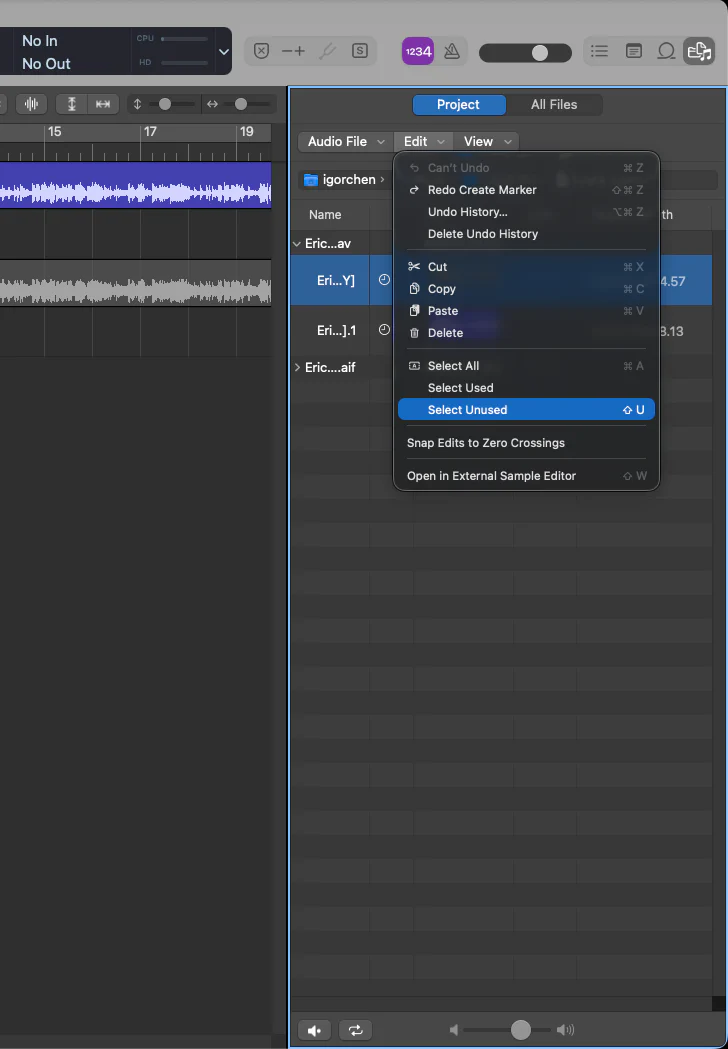Image resolution: width=728 pixels, height=1049 pixels.
Task: Open the Audio File menu
Action: click(346, 141)
